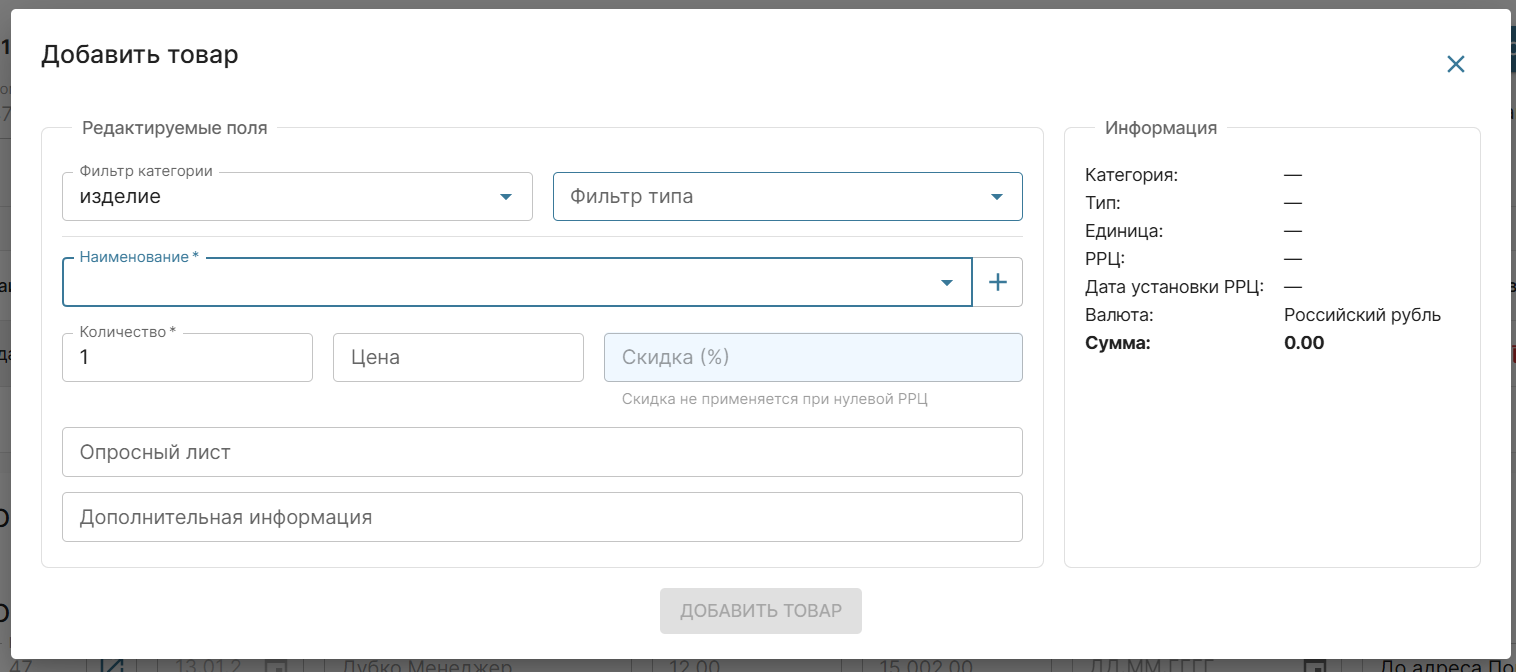
Task: Click the selected value изделие
Action: click(x=120, y=197)
